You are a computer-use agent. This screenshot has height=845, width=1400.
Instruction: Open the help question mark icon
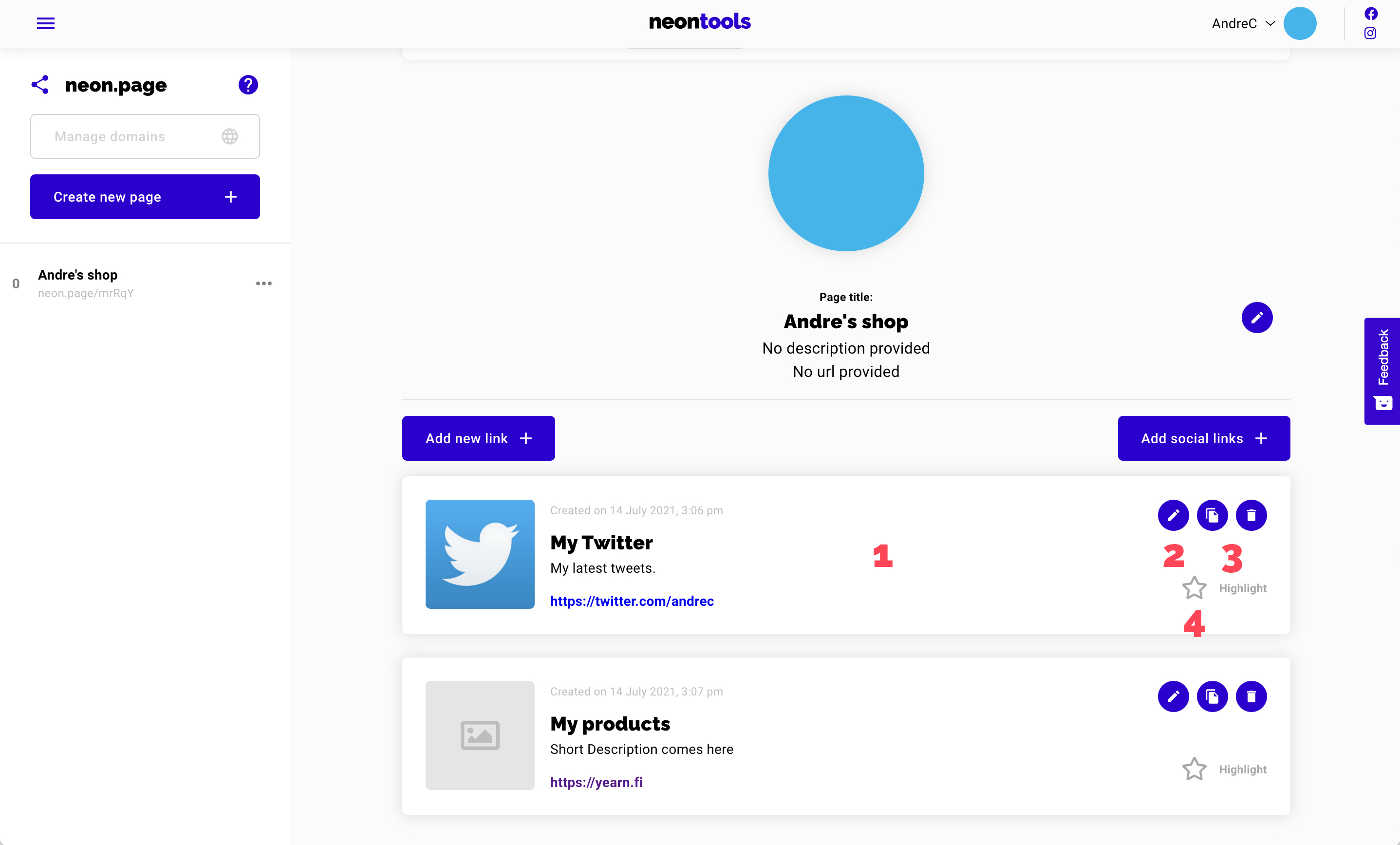pos(248,85)
